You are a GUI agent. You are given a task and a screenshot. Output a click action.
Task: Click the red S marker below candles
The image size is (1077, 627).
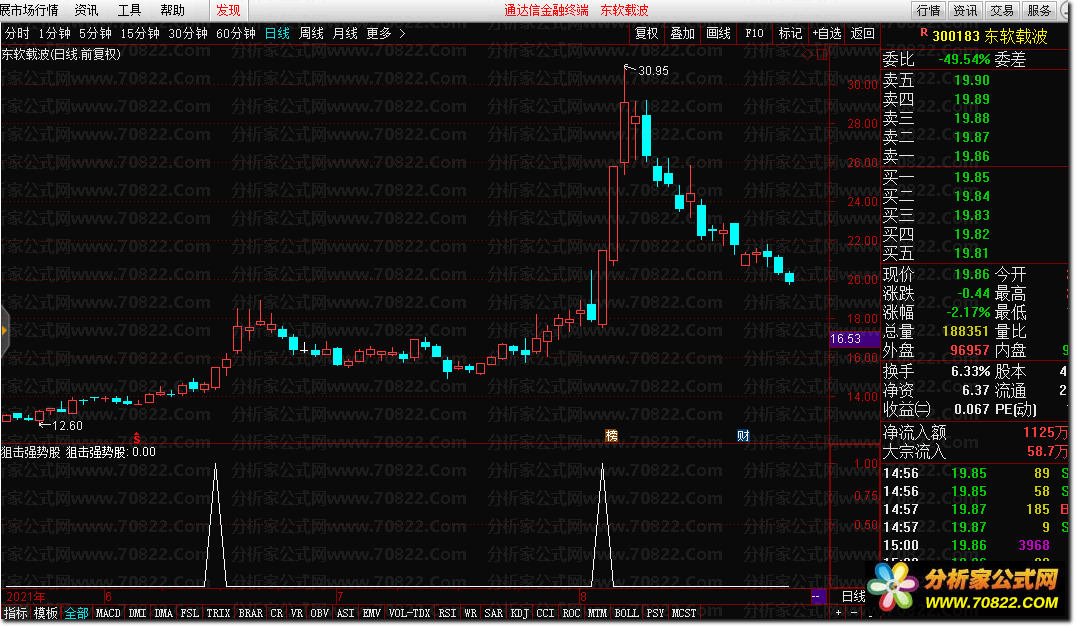[137, 438]
